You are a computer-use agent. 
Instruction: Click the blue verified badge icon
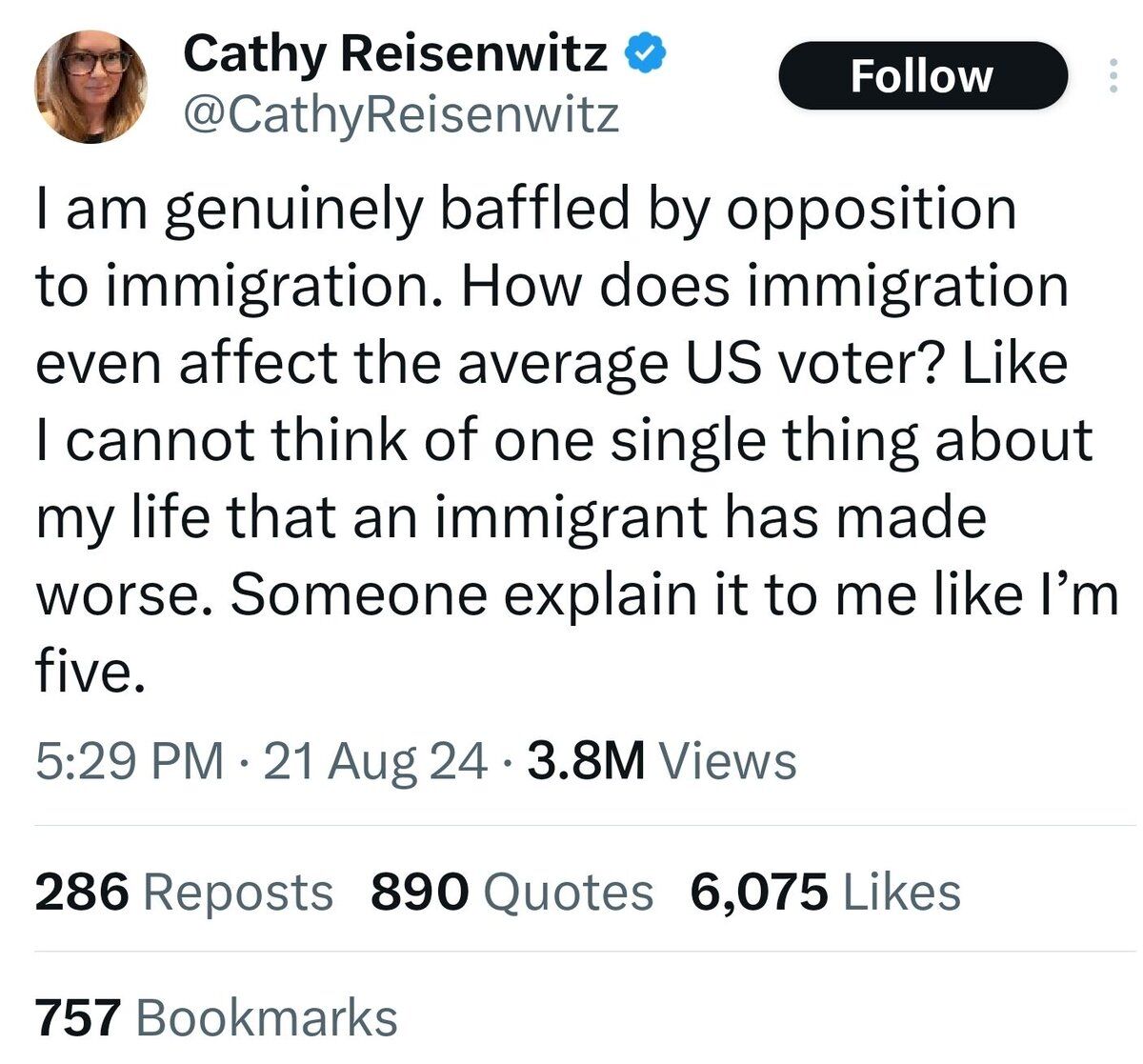[x=645, y=53]
